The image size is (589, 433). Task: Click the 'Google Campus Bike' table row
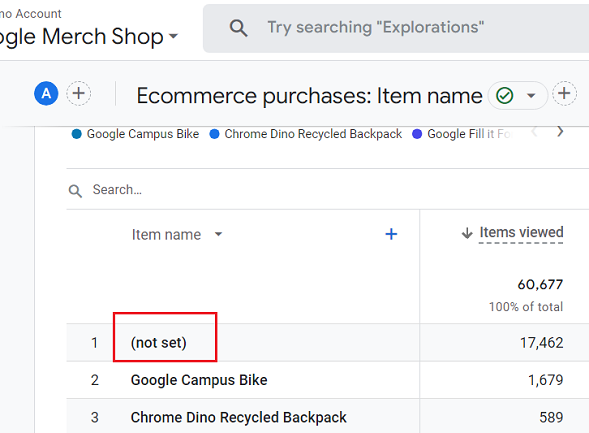tap(328, 380)
